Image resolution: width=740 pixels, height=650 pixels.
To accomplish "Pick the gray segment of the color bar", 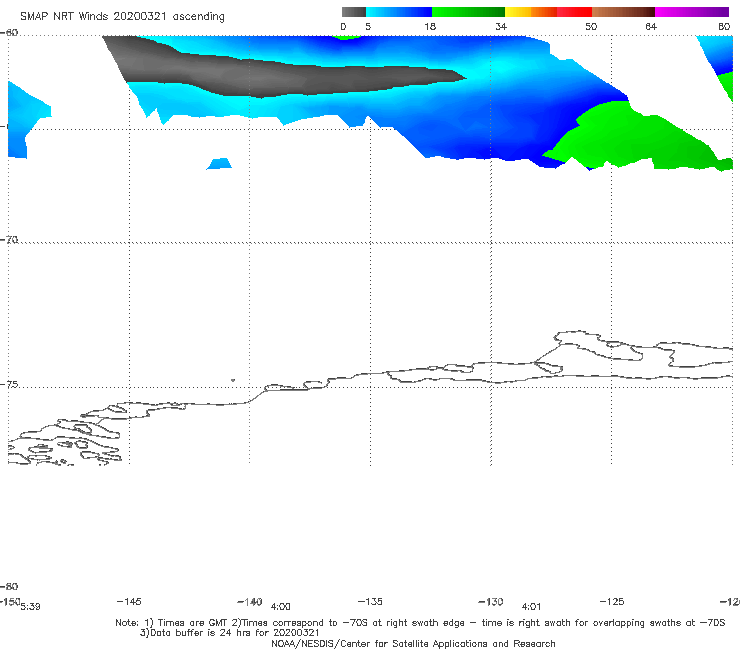I will 354,12.
